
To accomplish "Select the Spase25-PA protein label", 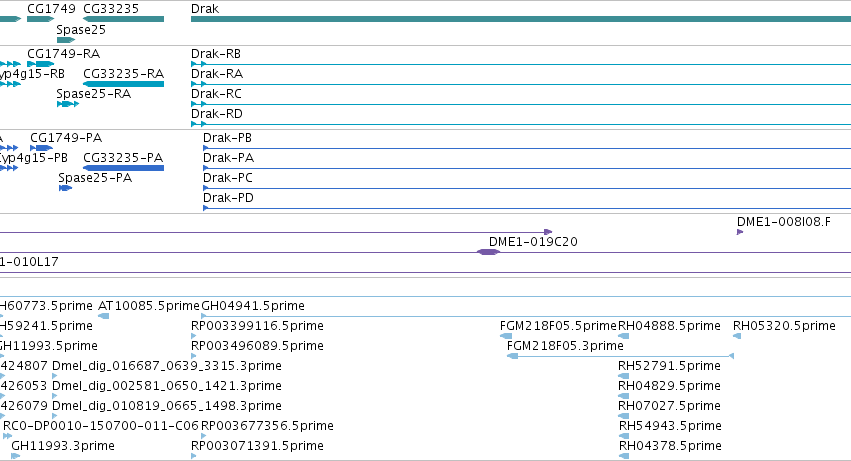I will 95,178.
